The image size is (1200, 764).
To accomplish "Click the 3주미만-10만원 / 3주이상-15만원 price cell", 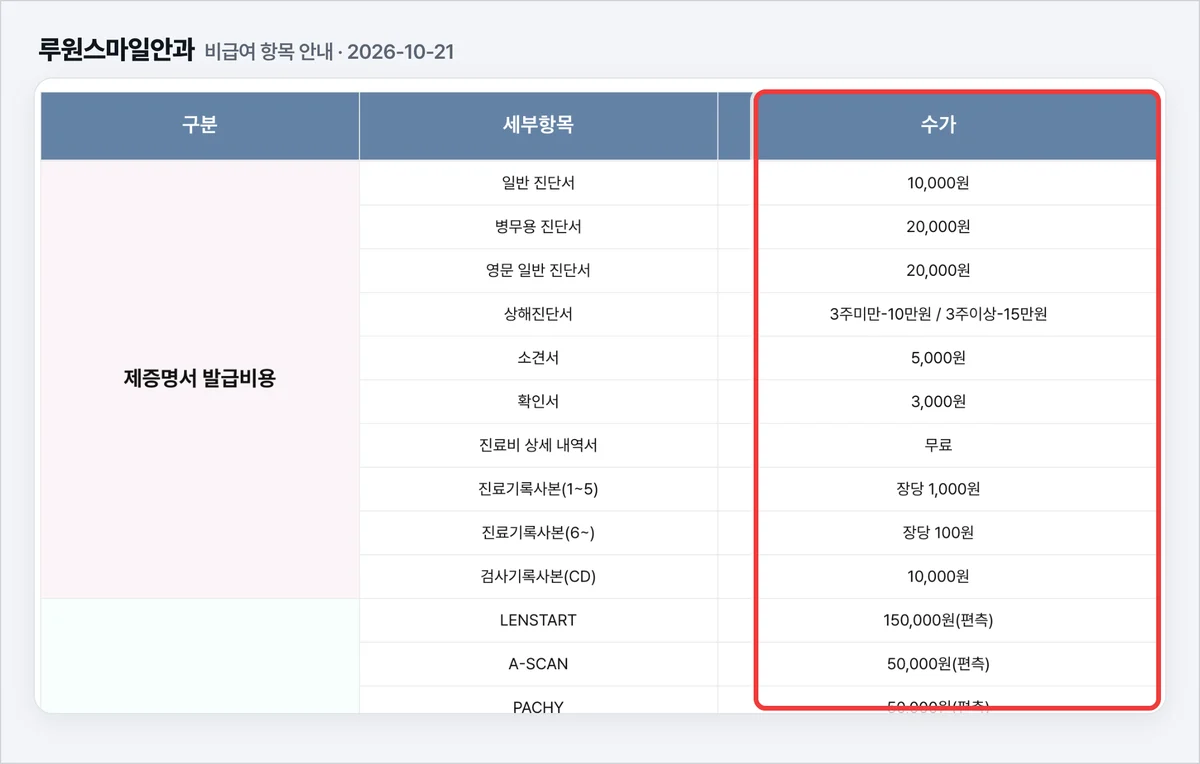I will pos(938,314).
